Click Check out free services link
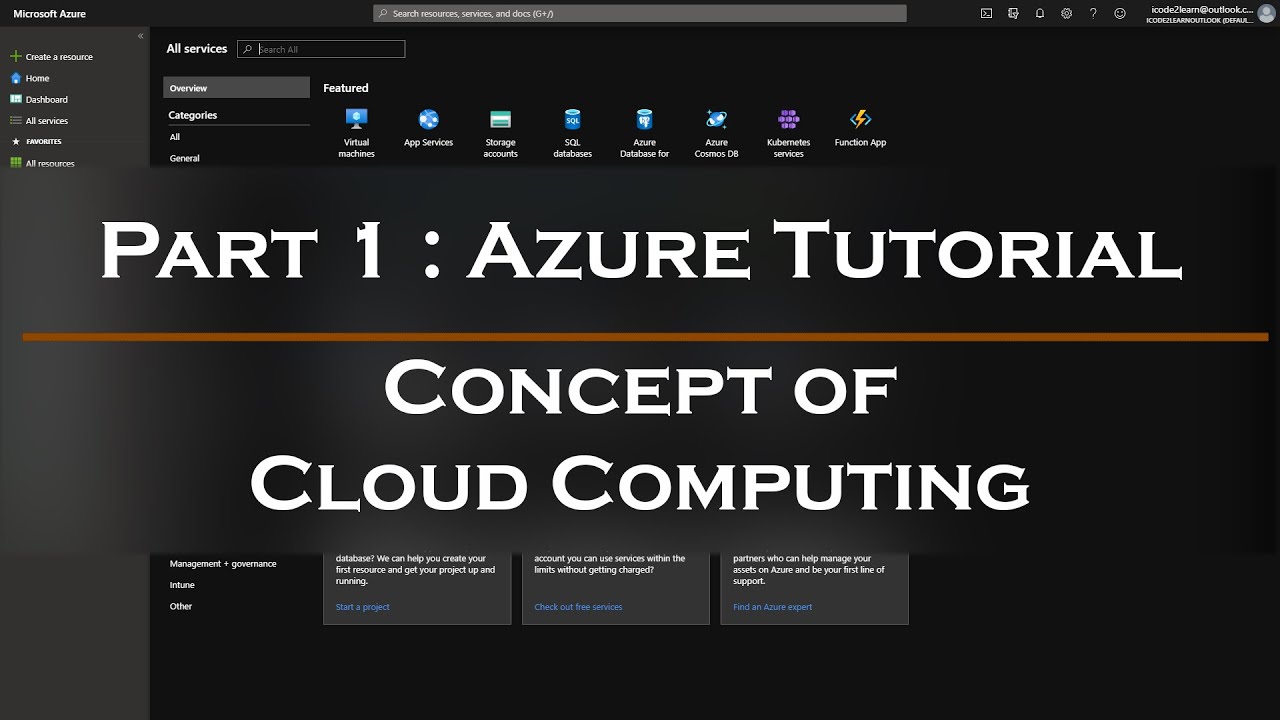This screenshot has width=1280, height=720. (x=578, y=607)
